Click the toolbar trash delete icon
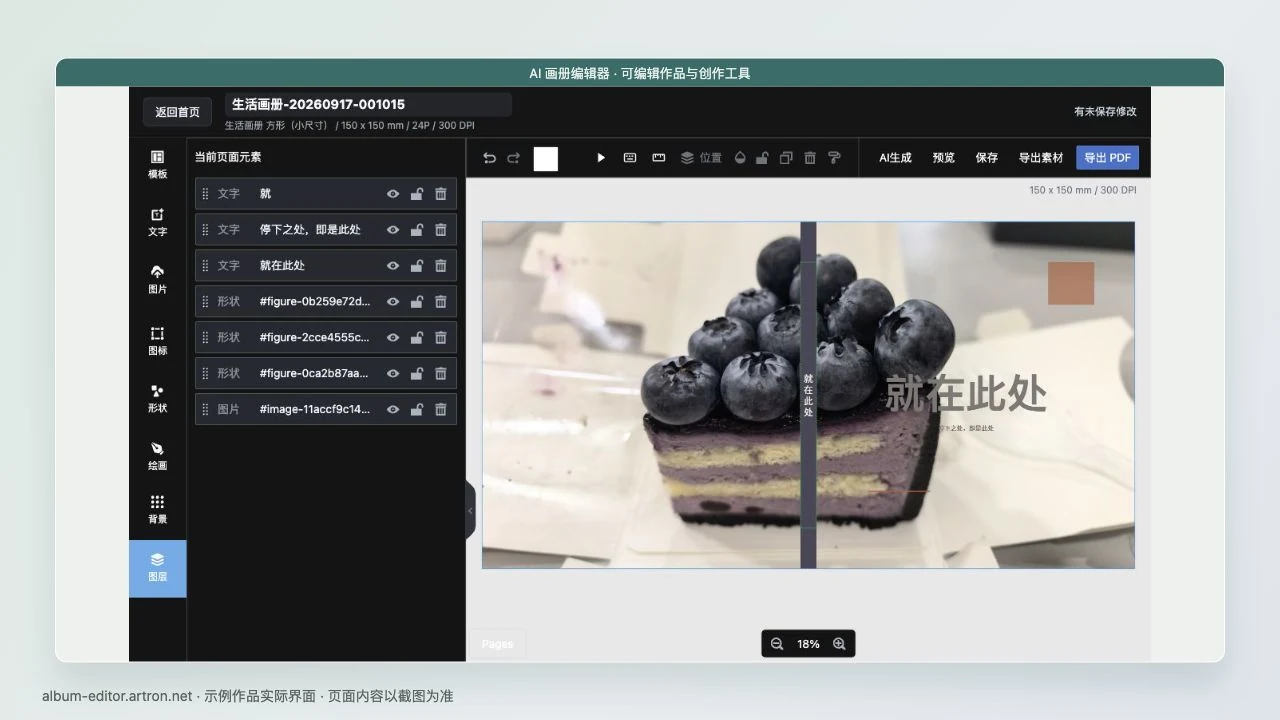This screenshot has width=1280, height=720. tap(810, 158)
